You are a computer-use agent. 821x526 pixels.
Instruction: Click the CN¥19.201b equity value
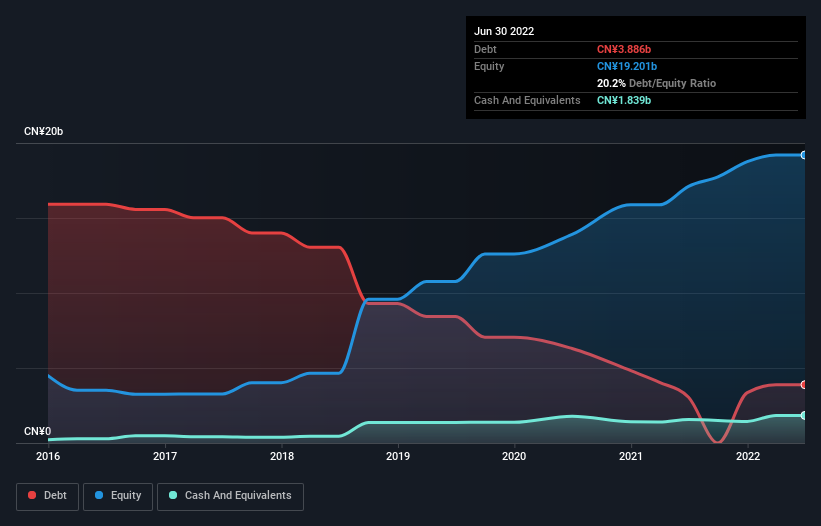click(627, 66)
